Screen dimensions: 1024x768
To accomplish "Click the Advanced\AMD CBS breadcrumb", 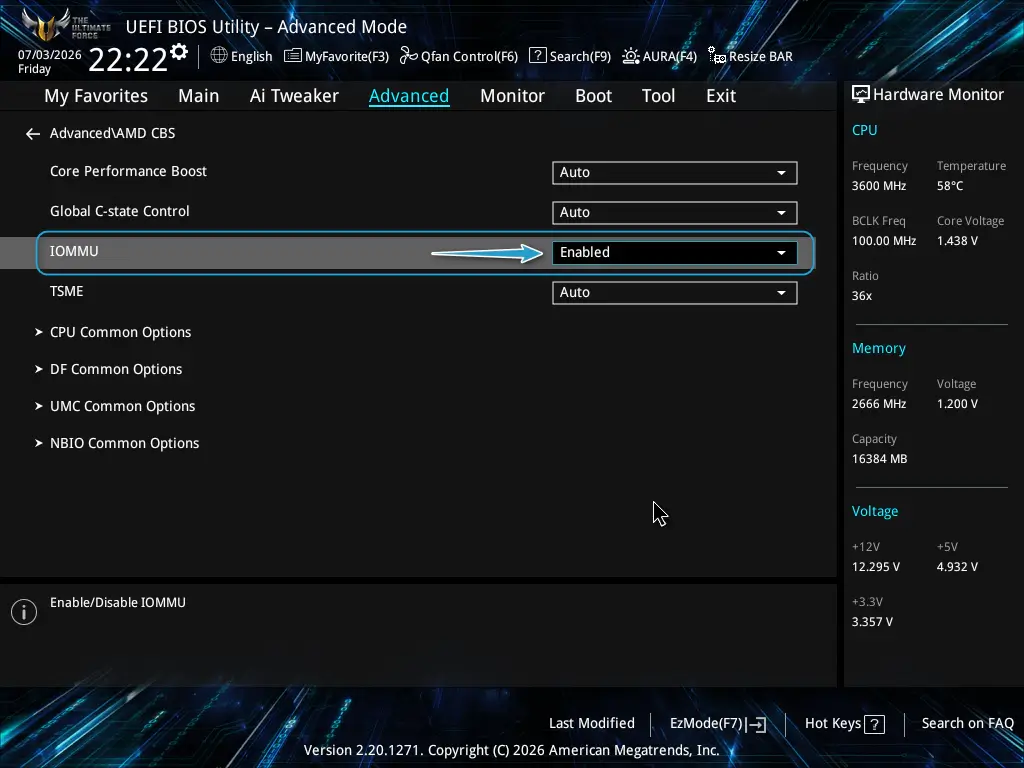I will pyautogui.click(x=112, y=133).
